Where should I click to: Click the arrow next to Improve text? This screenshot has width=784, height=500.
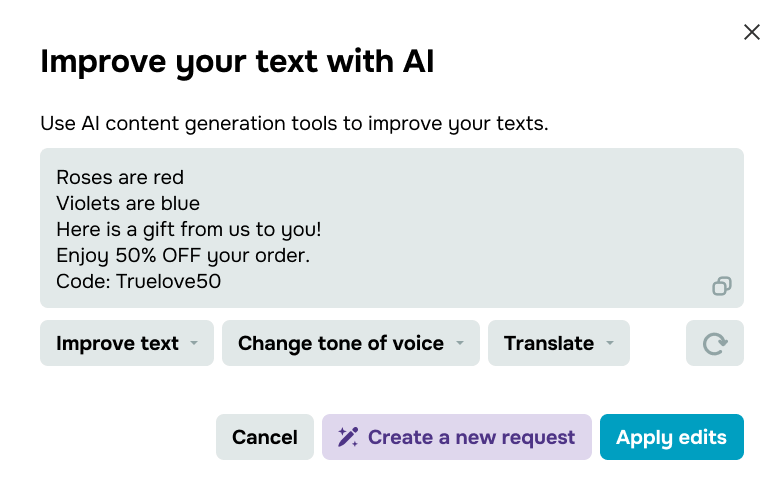pyautogui.click(x=194, y=343)
